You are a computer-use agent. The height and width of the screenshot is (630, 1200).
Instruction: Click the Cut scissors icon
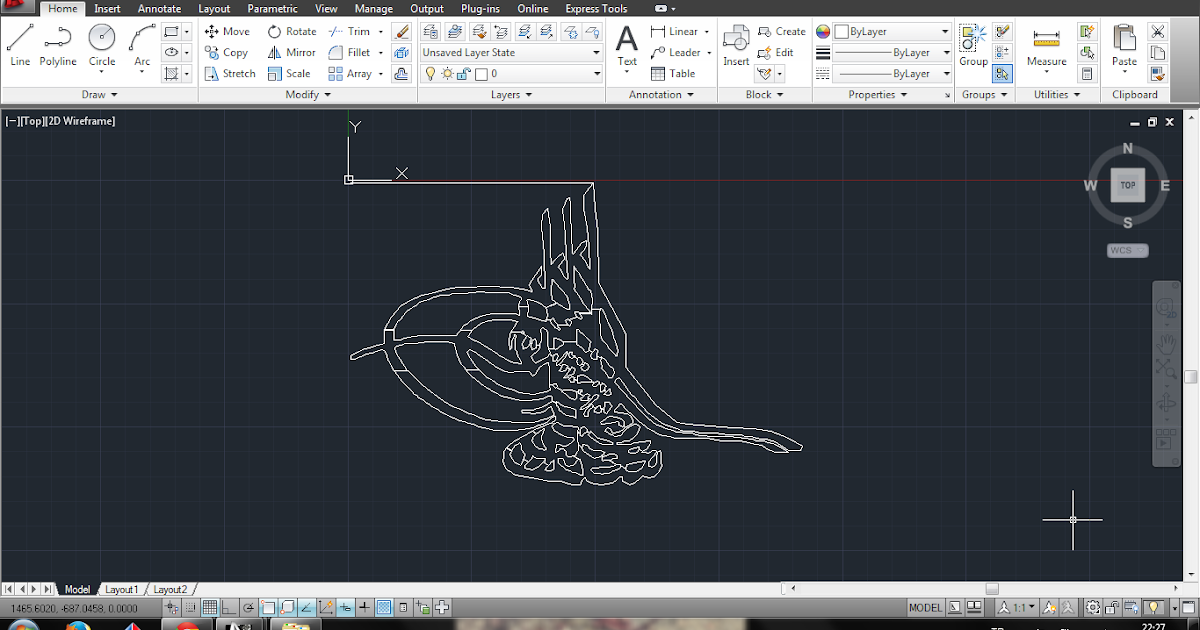[x=1158, y=31]
